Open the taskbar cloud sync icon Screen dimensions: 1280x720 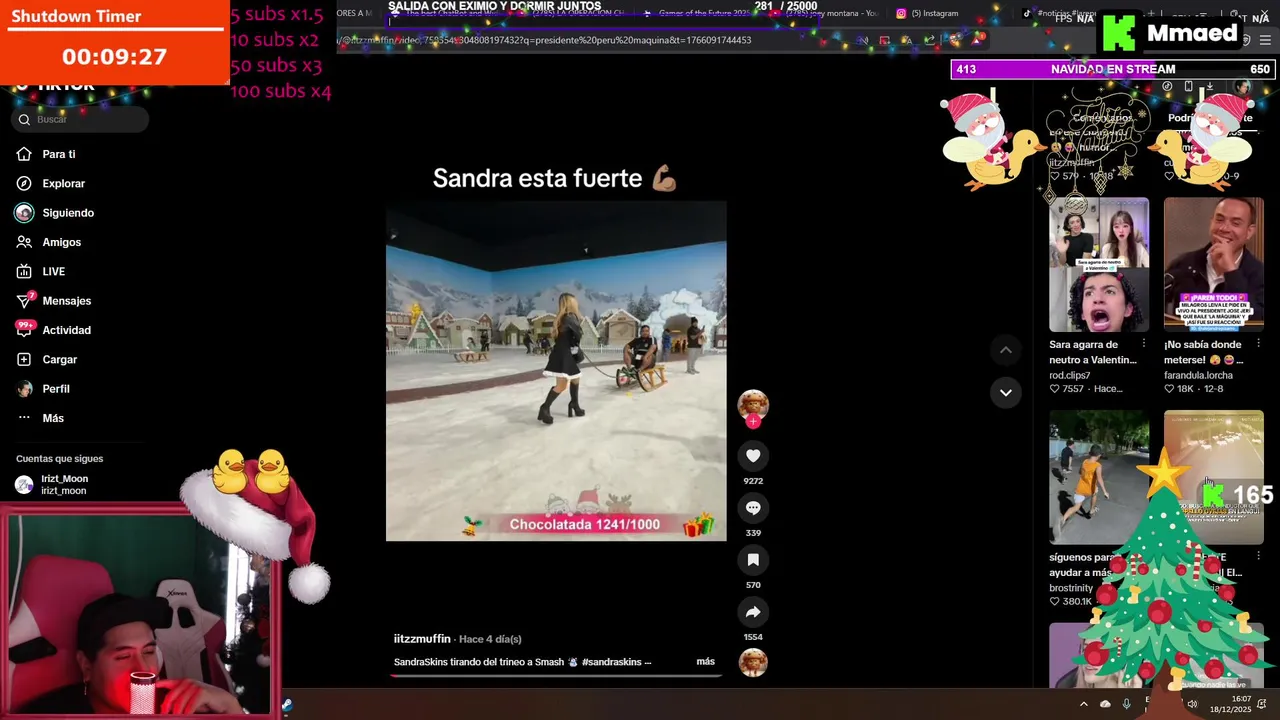pos(1105,704)
